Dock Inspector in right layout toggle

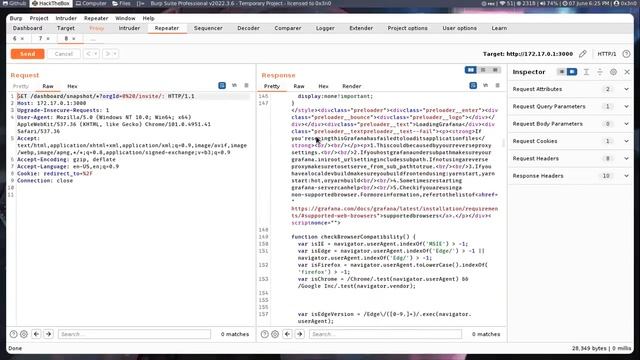tap(572, 72)
